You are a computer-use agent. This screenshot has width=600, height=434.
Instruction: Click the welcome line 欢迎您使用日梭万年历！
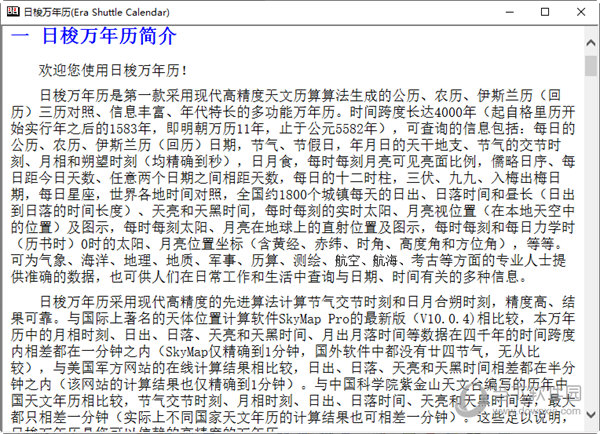113,71
